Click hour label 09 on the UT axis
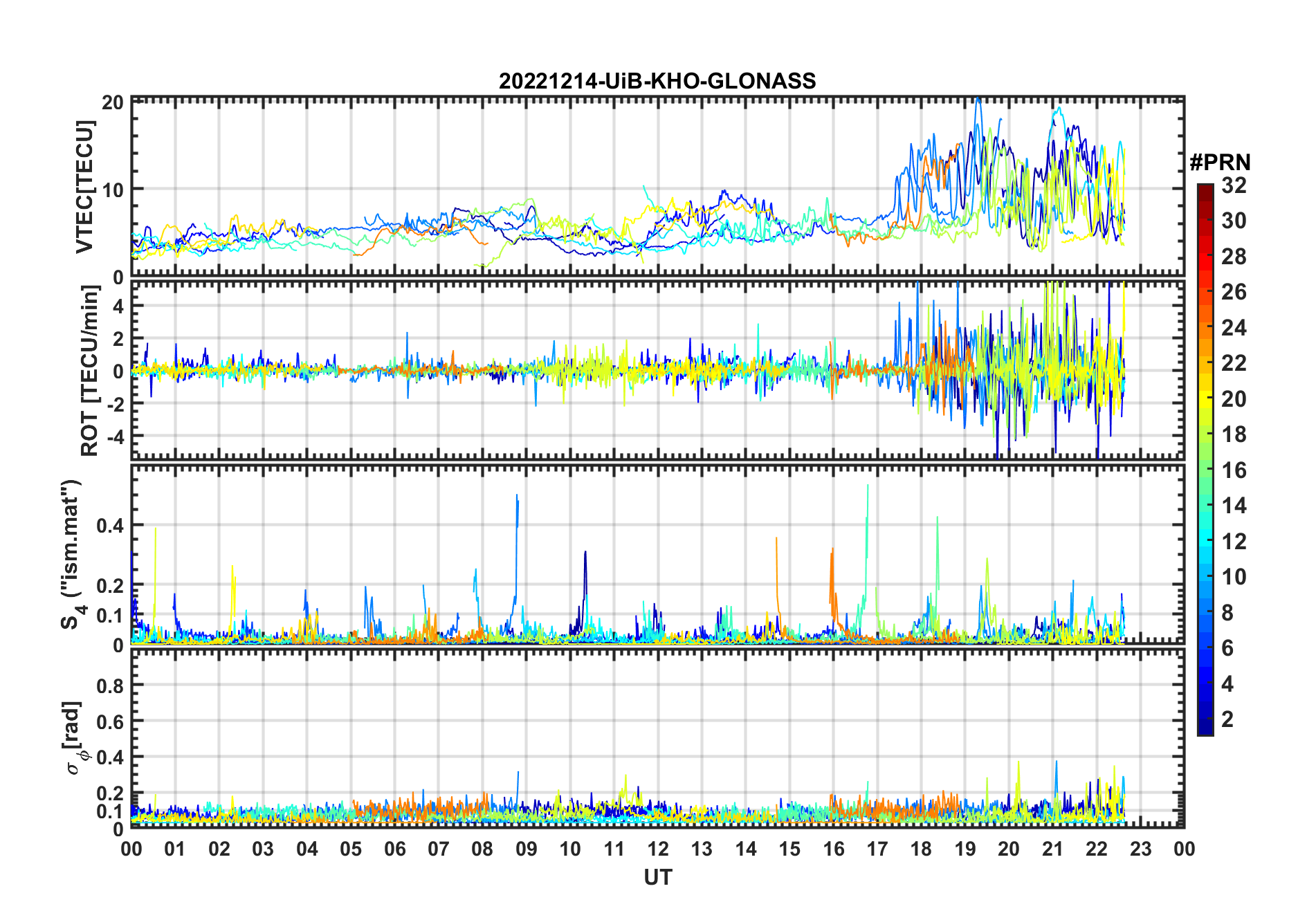Viewport: 1316px width, 920px height. (527, 849)
